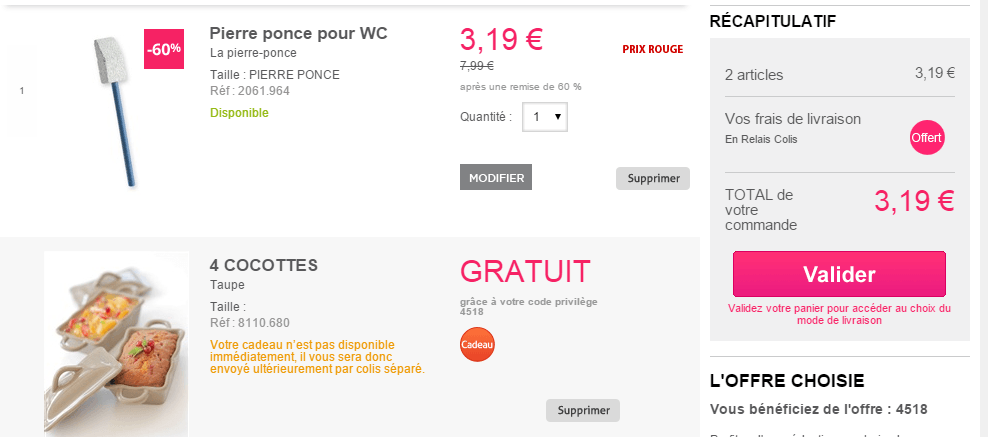Click Valider to confirm the order
The height and width of the screenshot is (437, 988).
(839, 275)
